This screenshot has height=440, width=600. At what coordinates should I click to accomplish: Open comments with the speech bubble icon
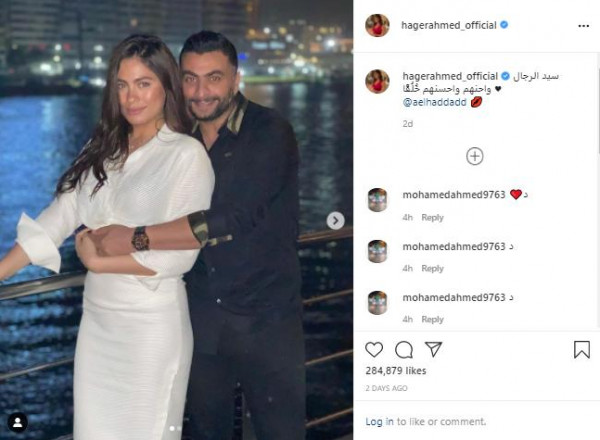[404, 350]
